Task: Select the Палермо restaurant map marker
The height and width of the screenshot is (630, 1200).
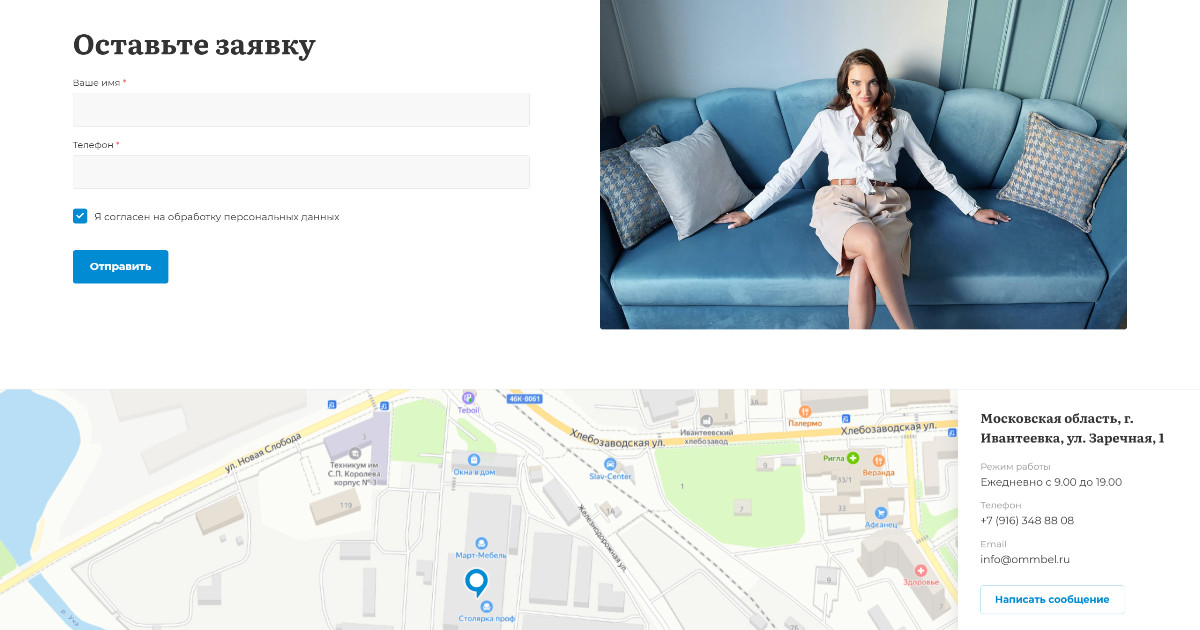Action: [804, 411]
